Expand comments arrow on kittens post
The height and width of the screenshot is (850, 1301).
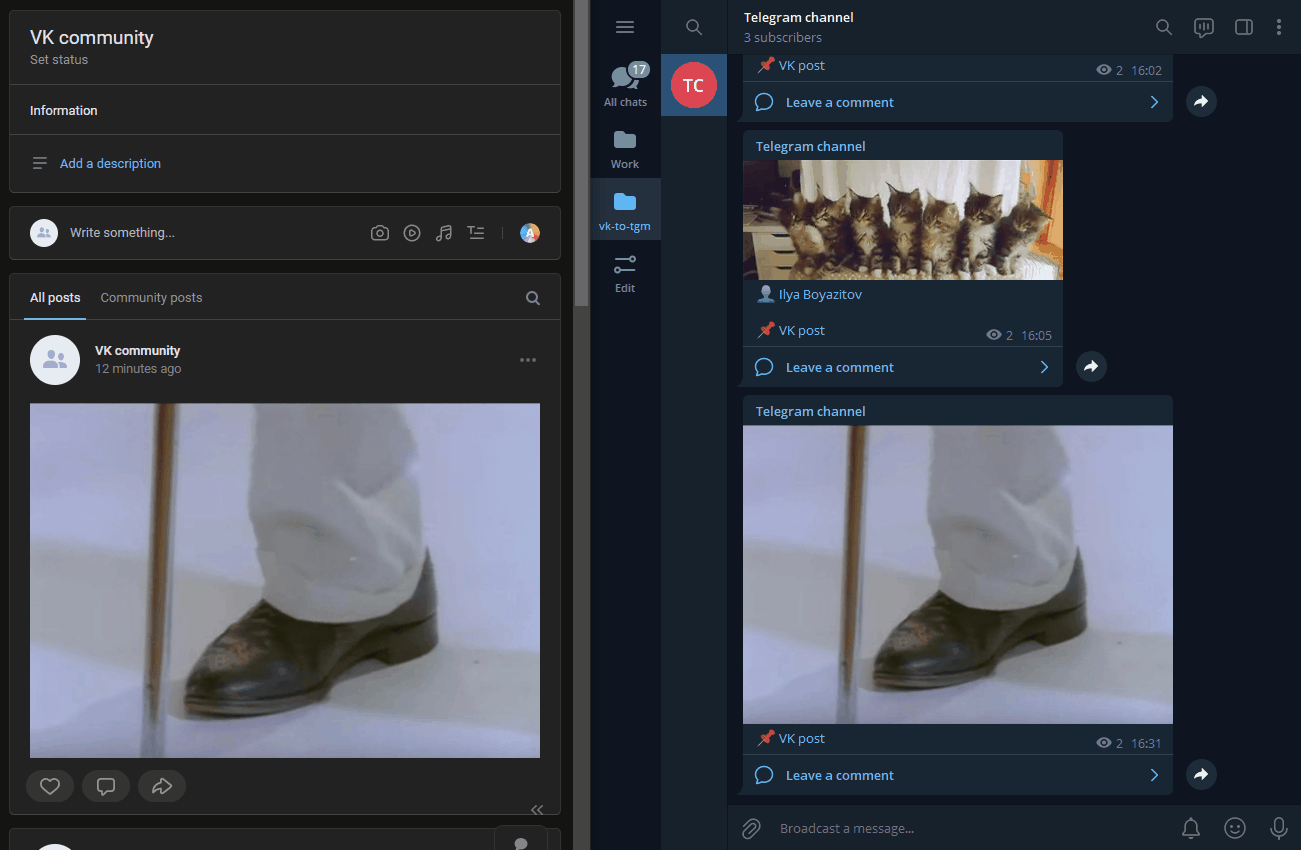[1044, 367]
